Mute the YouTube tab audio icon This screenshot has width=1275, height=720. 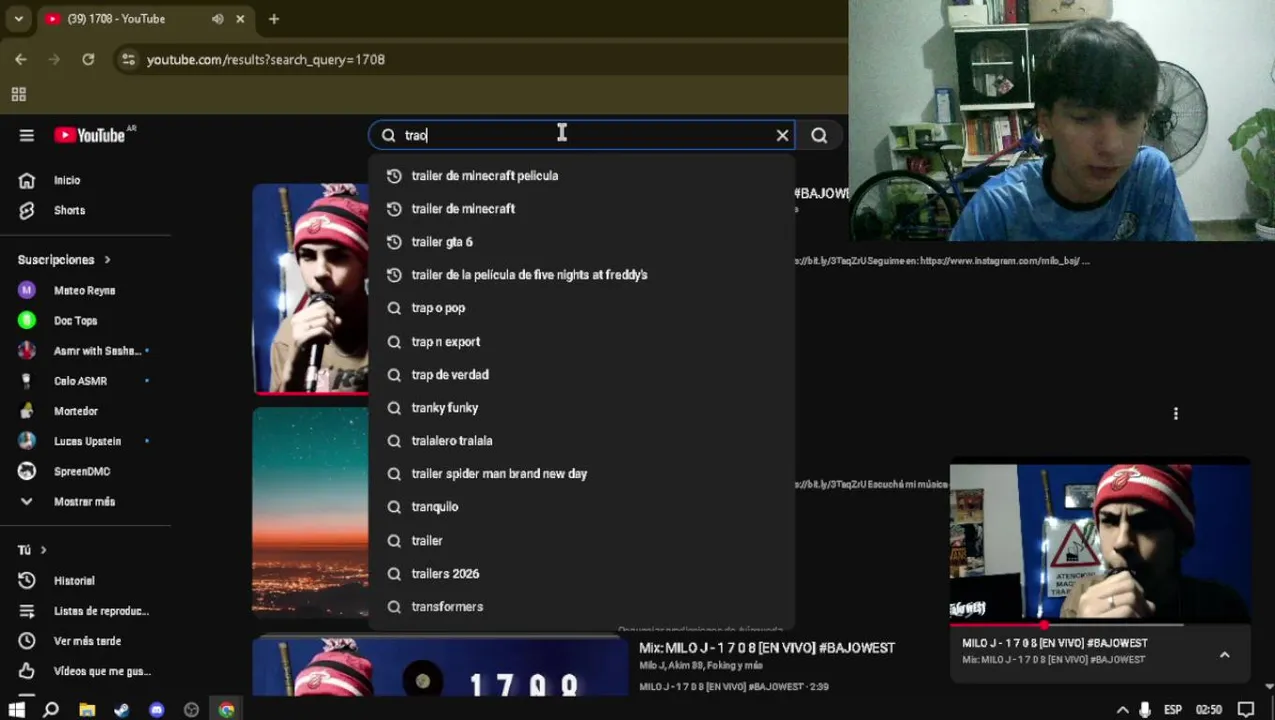217,19
